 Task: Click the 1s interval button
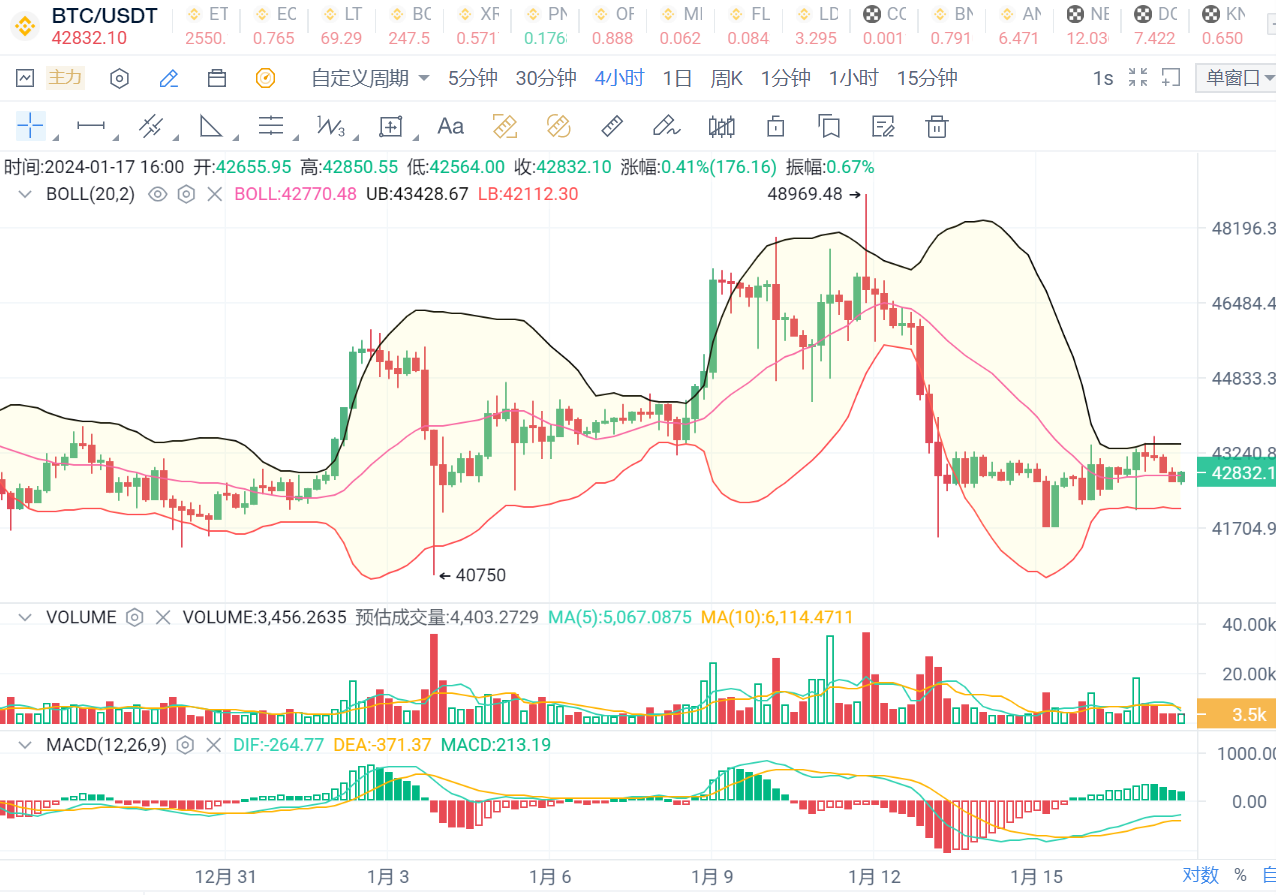click(x=1103, y=78)
